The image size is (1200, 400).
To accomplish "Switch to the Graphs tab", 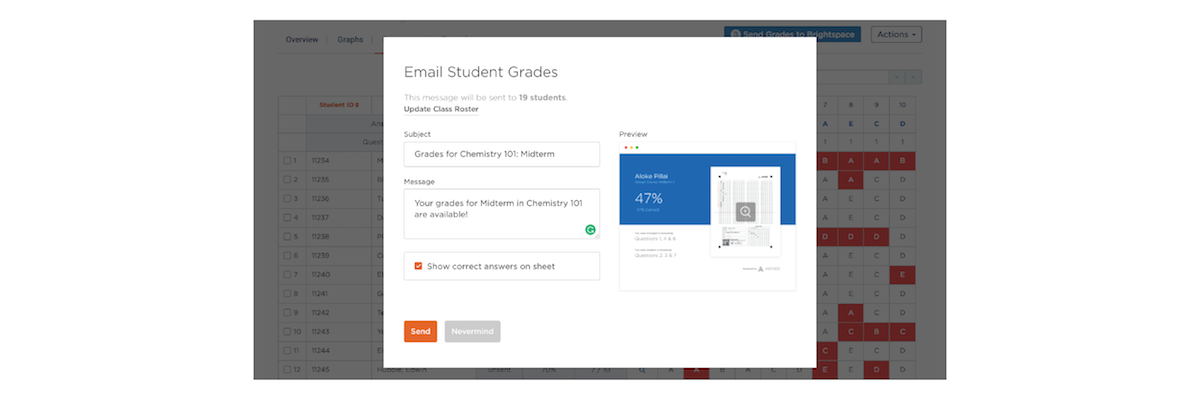I will point(350,40).
